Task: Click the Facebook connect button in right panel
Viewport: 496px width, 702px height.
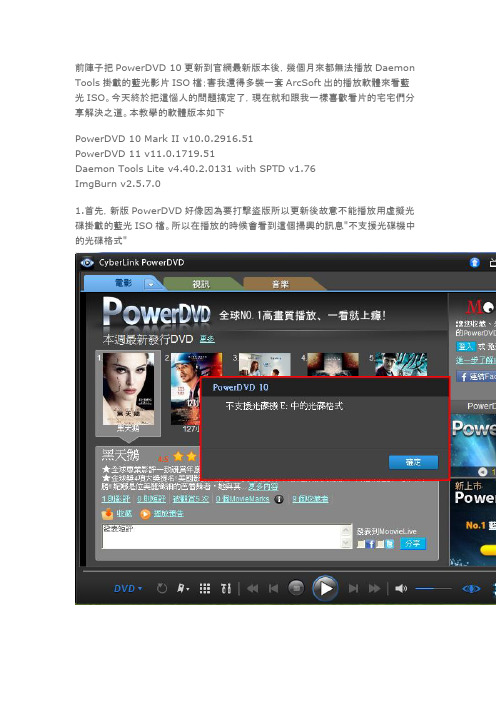Action: pos(476,377)
